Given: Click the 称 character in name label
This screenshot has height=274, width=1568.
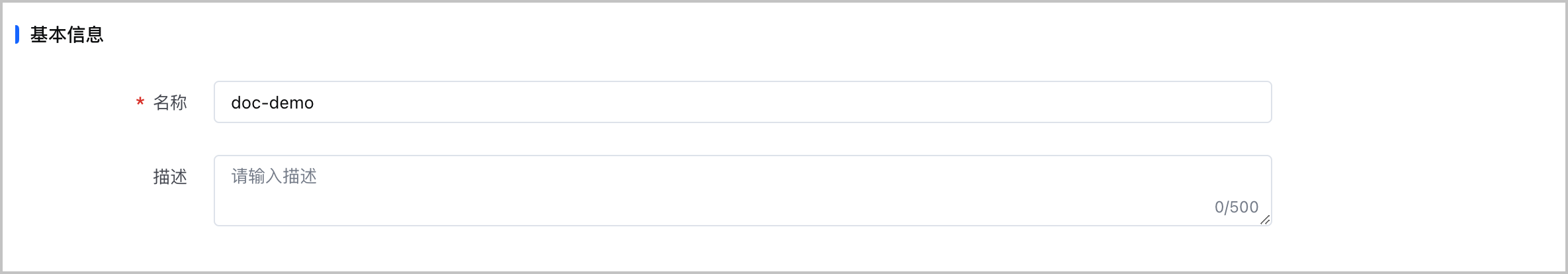Looking at the screenshot, I should point(179,103).
